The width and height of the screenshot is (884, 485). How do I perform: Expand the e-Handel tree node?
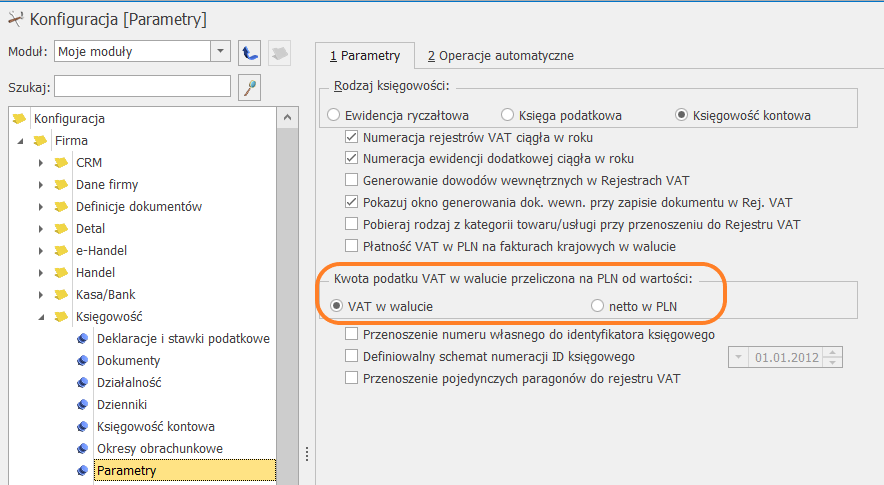point(41,251)
